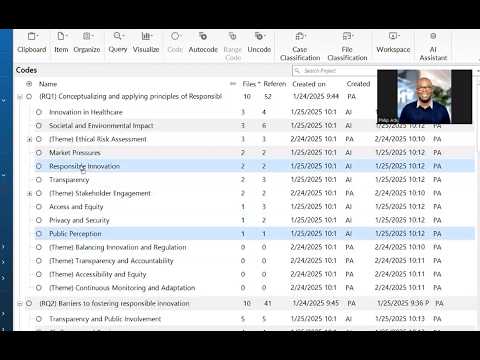
Task: Launch the AI Assistant
Action: (433, 46)
